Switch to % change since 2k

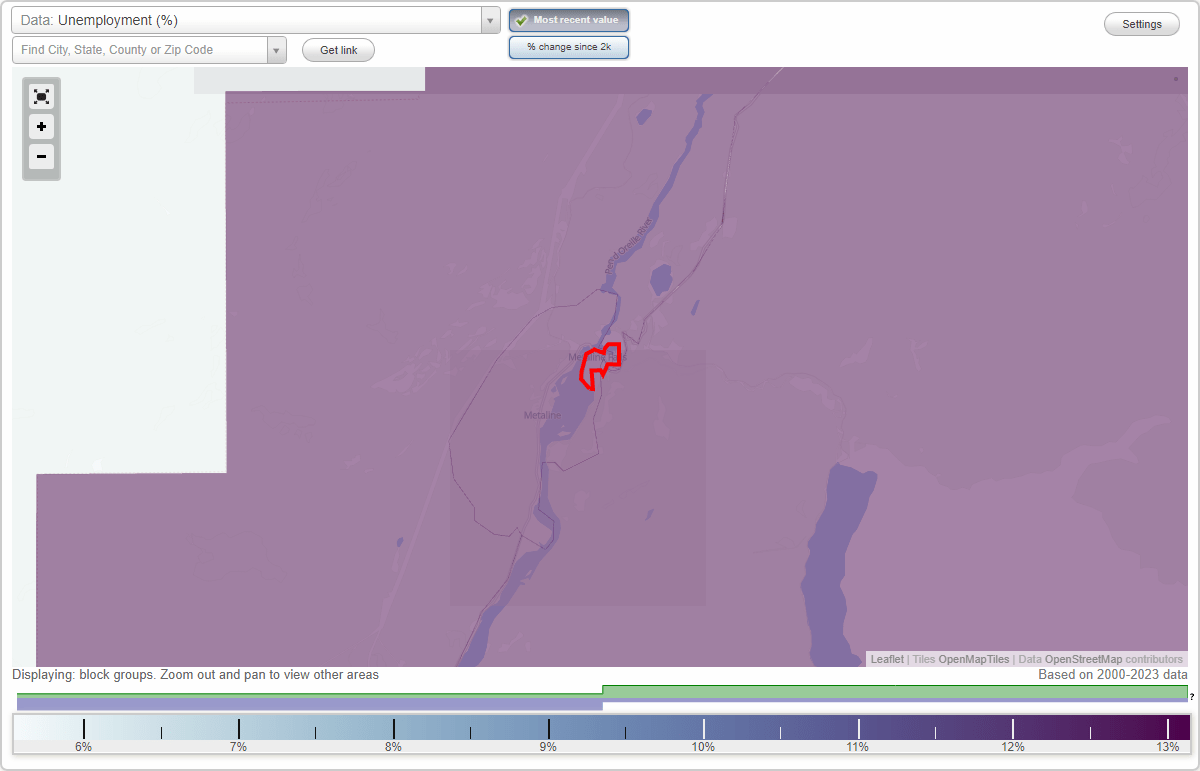tap(569, 47)
